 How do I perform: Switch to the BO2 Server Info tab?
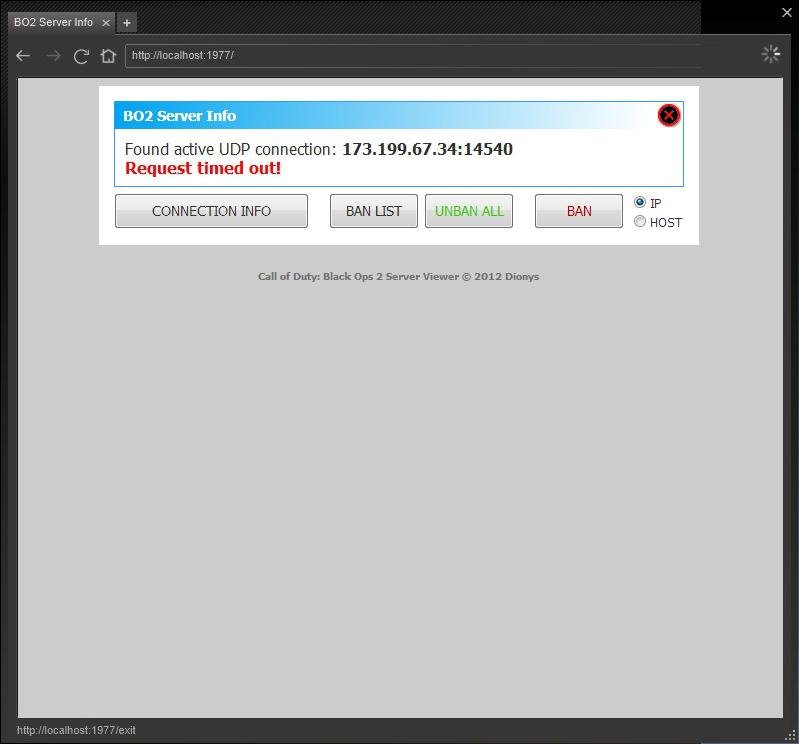[x=61, y=22]
